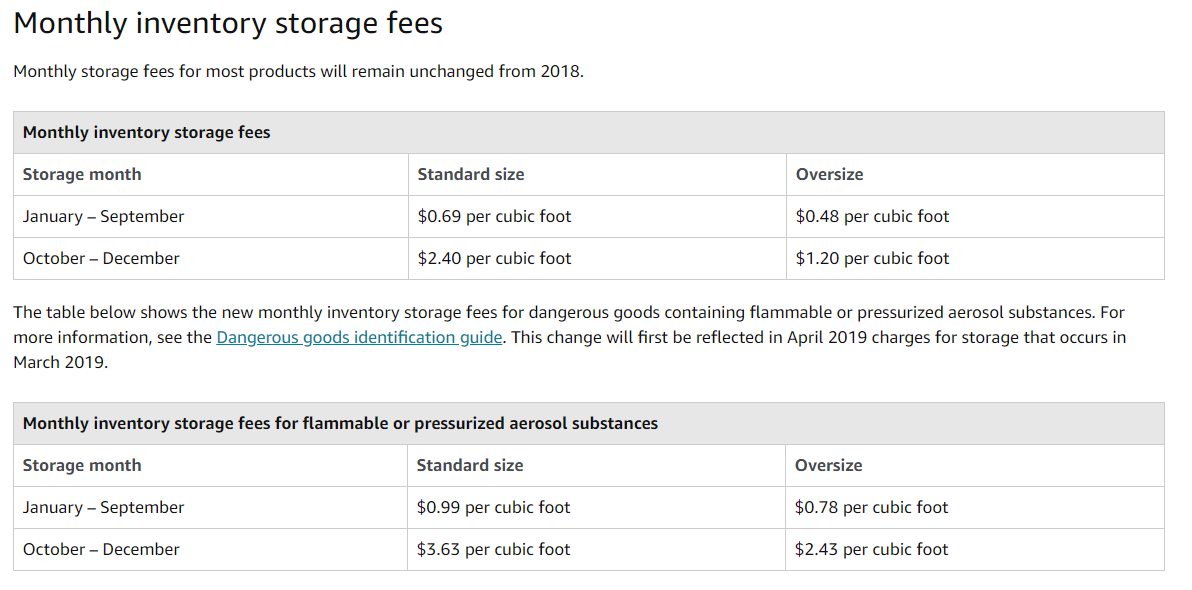Click the $2.43 per cubic foot cell
The width and height of the screenshot is (1192, 590).
click(x=975, y=550)
